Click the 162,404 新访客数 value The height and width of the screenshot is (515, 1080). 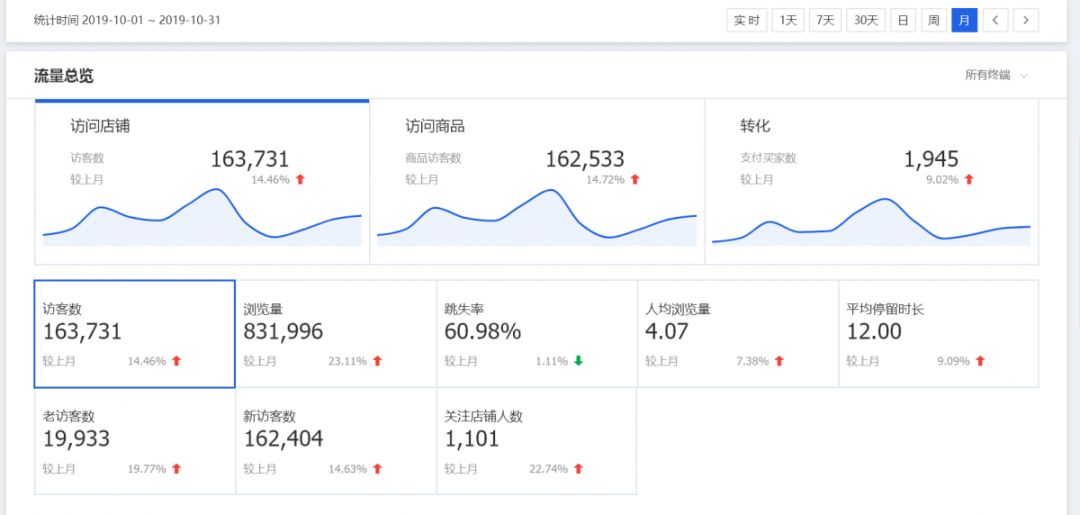click(283, 439)
